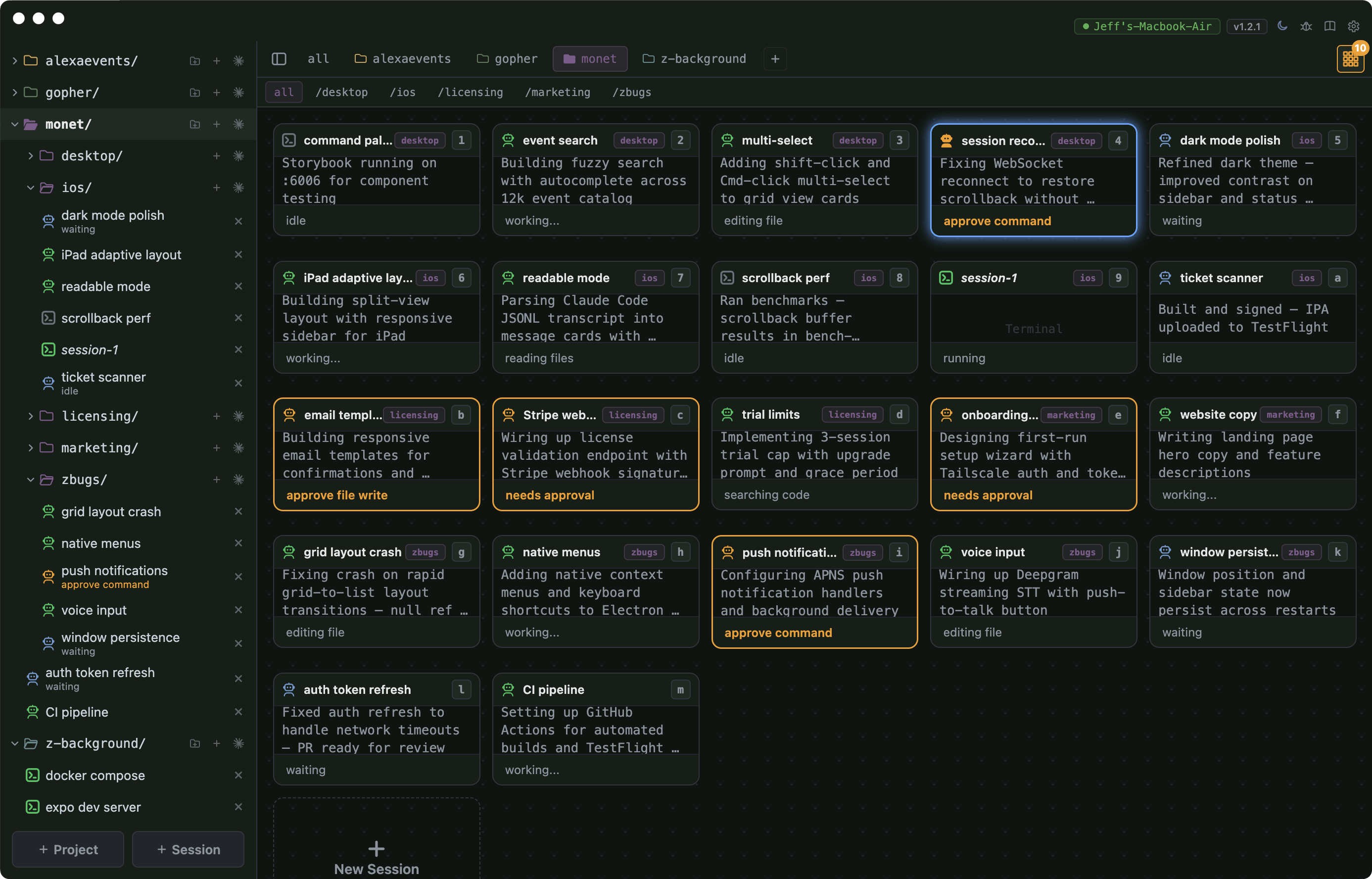Create a subfolder in alexaevents via folder-plus icon
The height and width of the screenshot is (879, 1372).
click(x=194, y=60)
